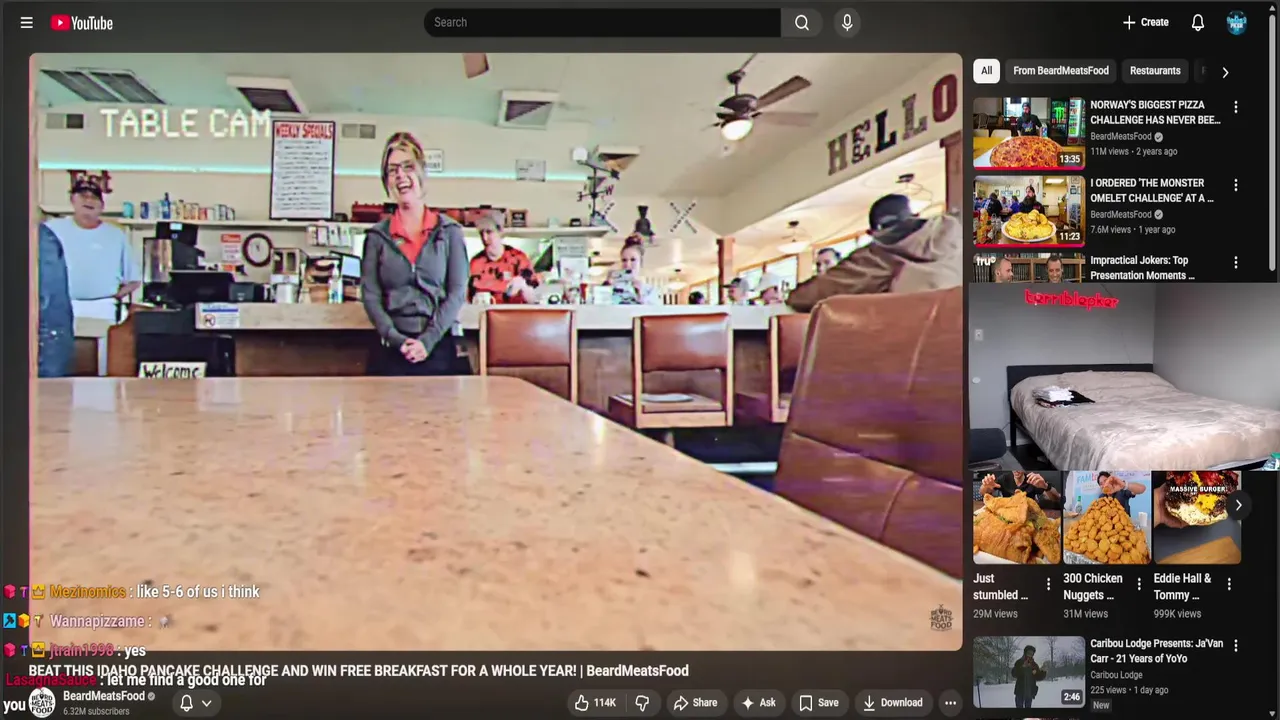Image resolution: width=1280 pixels, height=720 pixels.
Task: Open NORWAY'S BIGGEST PIZZA title link
Action: pyautogui.click(x=1155, y=112)
